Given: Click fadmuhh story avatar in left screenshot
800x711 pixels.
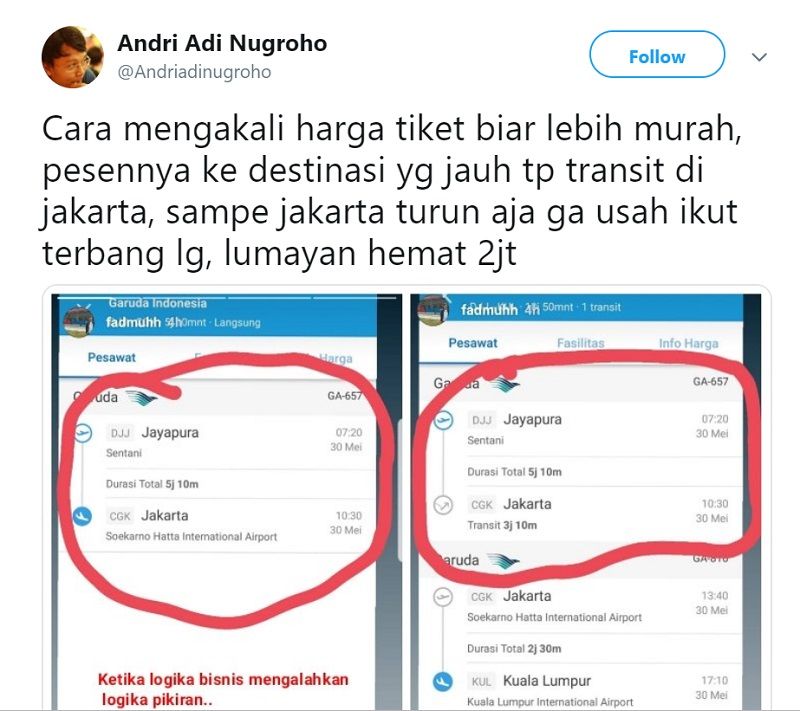Looking at the screenshot, I should click(79, 322).
